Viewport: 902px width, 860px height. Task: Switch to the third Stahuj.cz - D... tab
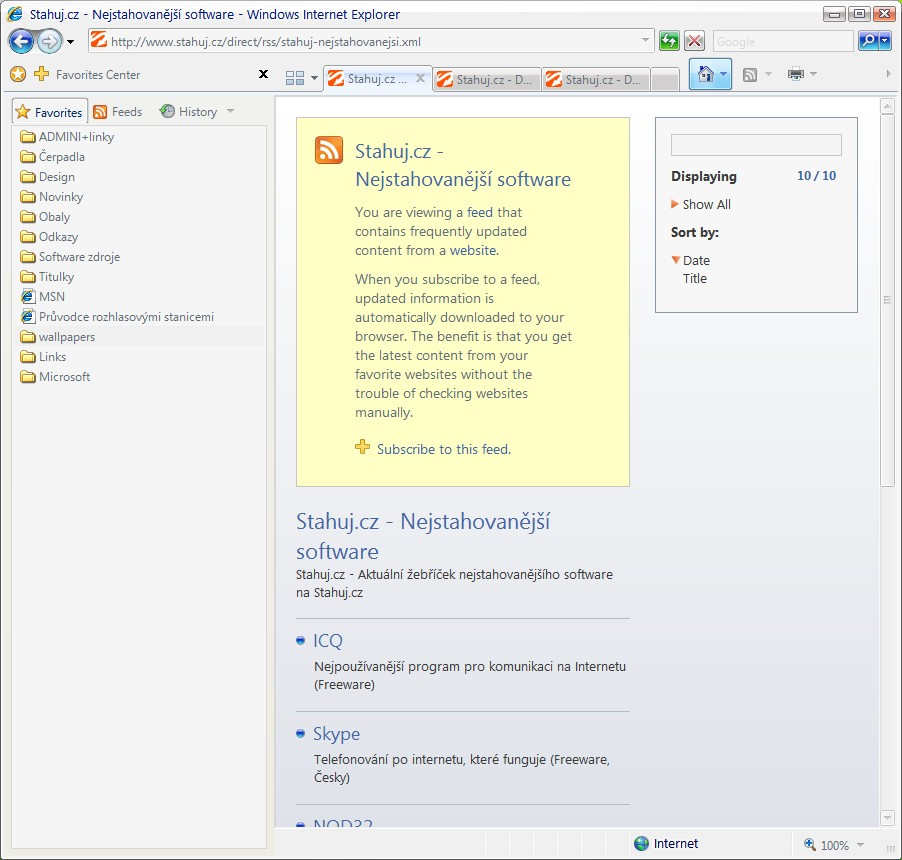click(596, 79)
